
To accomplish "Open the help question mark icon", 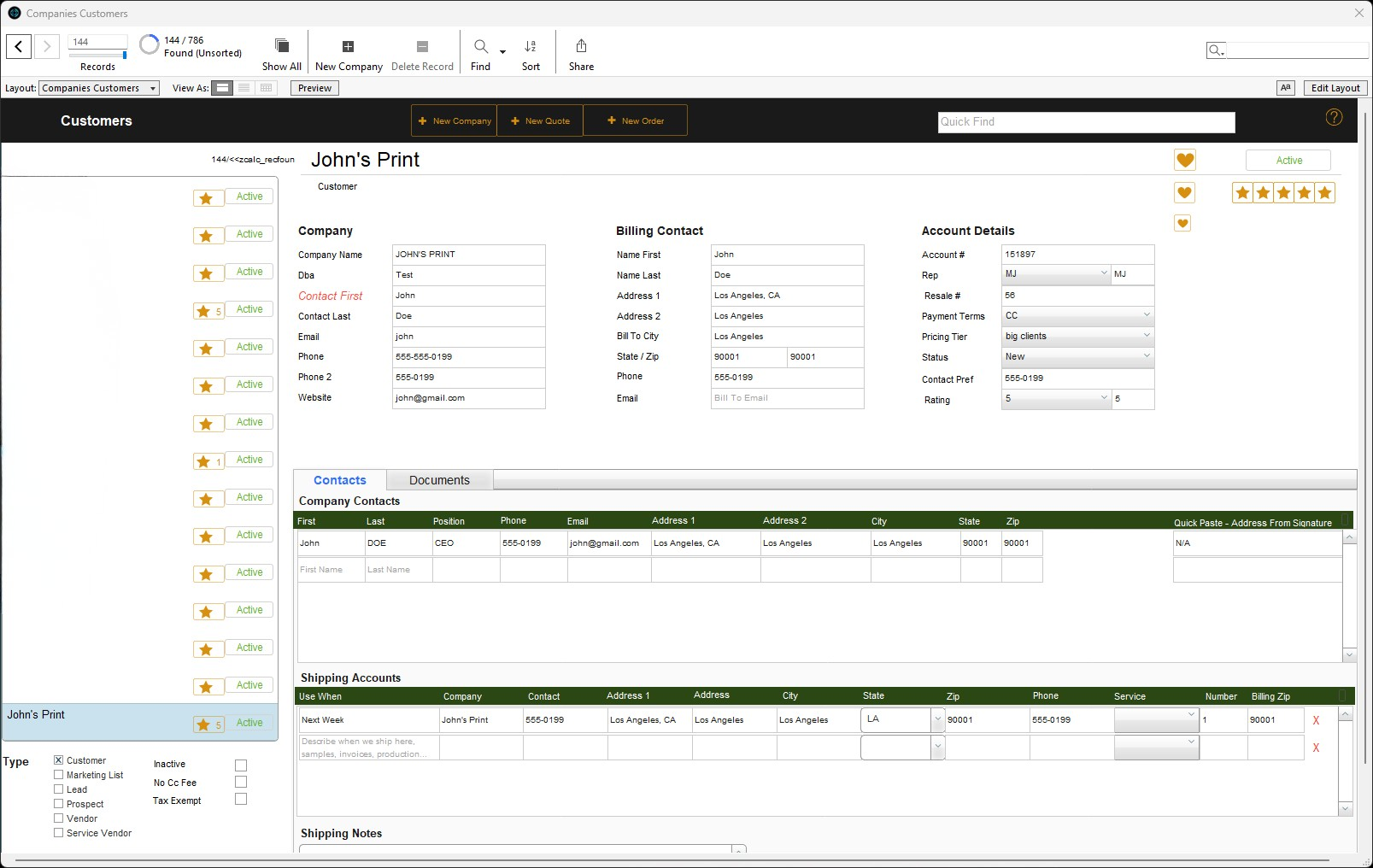I will pyautogui.click(x=1334, y=117).
